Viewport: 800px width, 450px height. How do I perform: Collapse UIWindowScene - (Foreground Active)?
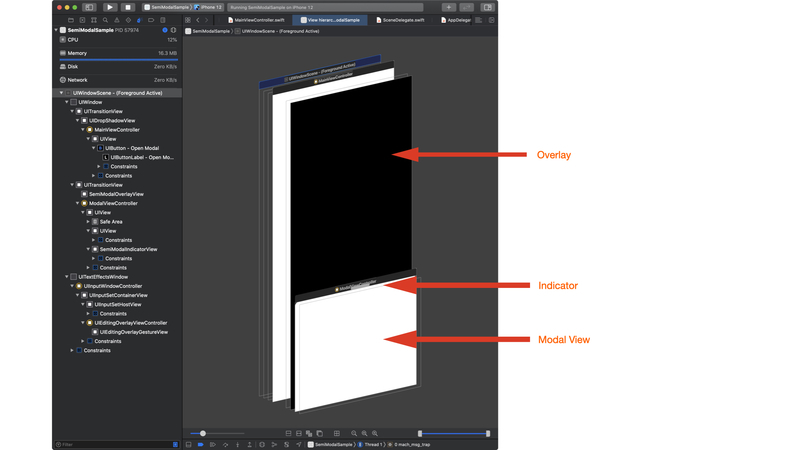pos(61,93)
